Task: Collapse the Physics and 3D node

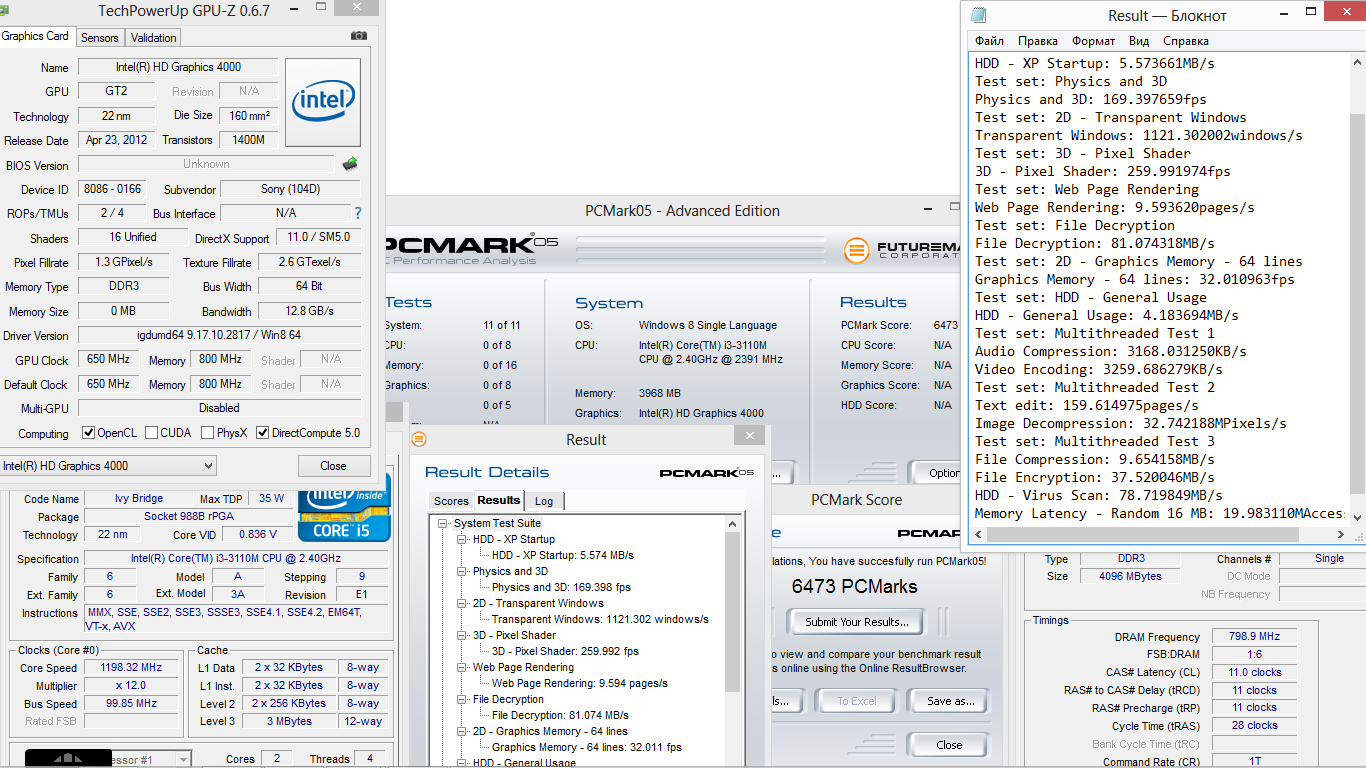Action: 463,571
